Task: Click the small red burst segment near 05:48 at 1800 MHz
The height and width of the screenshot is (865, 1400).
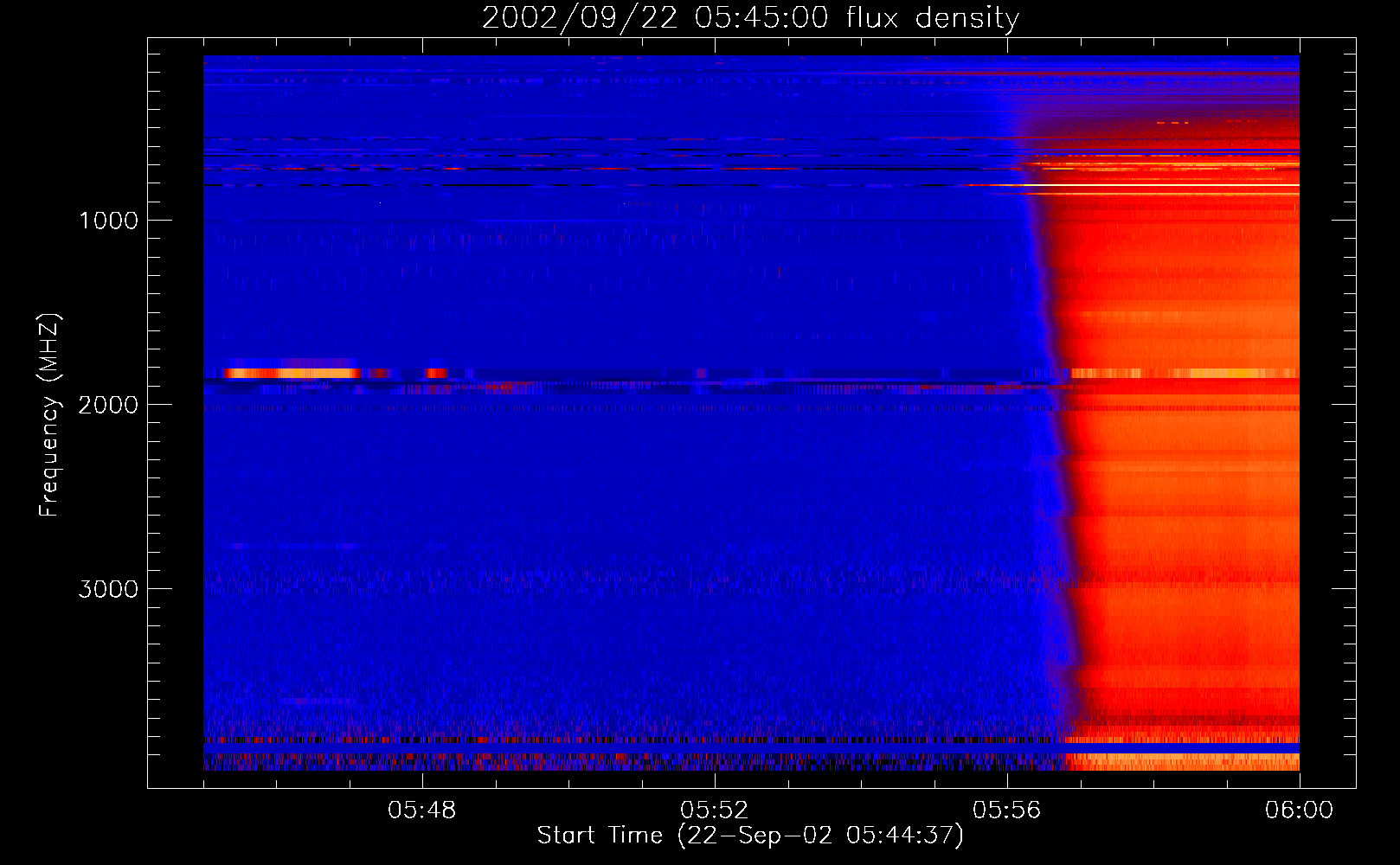Action: coord(437,373)
